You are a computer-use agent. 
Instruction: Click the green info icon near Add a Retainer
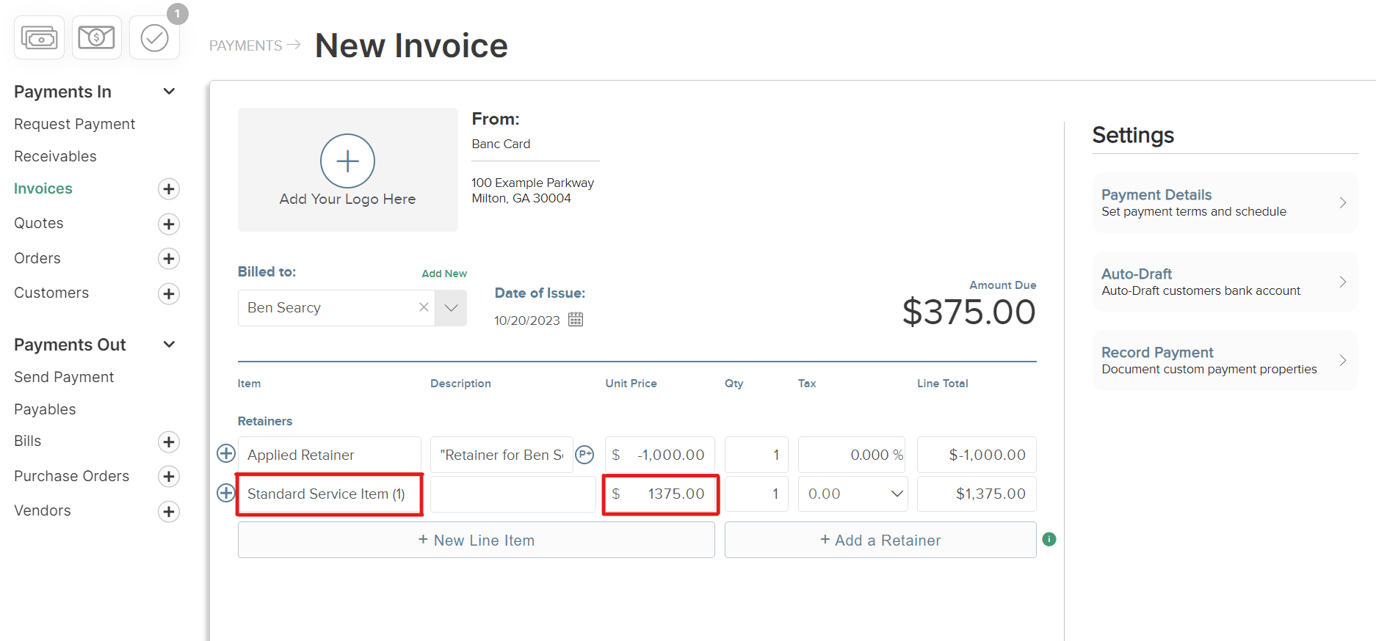1049,539
